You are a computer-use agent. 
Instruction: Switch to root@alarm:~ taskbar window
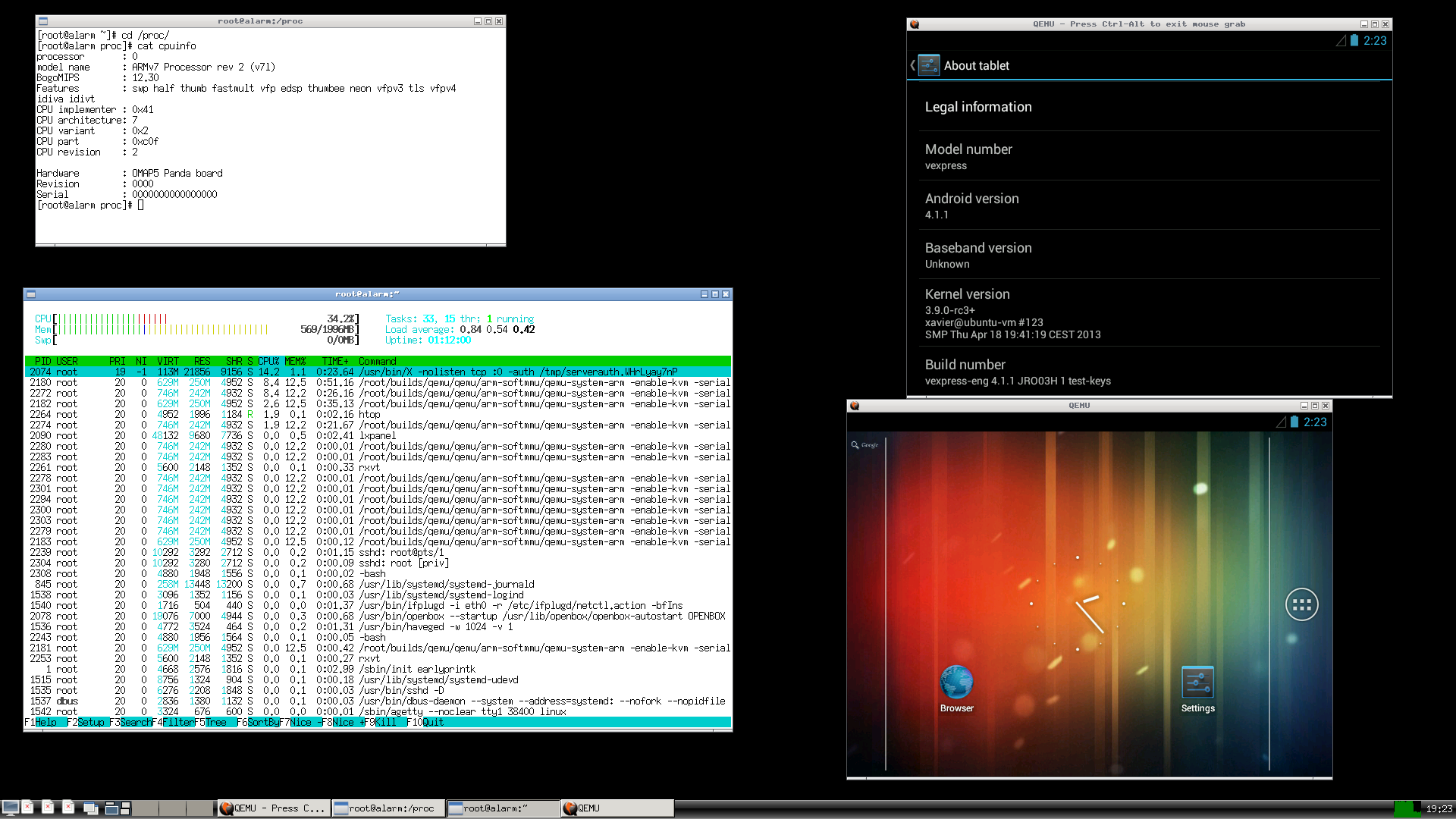pyautogui.click(x=504, y=808)
